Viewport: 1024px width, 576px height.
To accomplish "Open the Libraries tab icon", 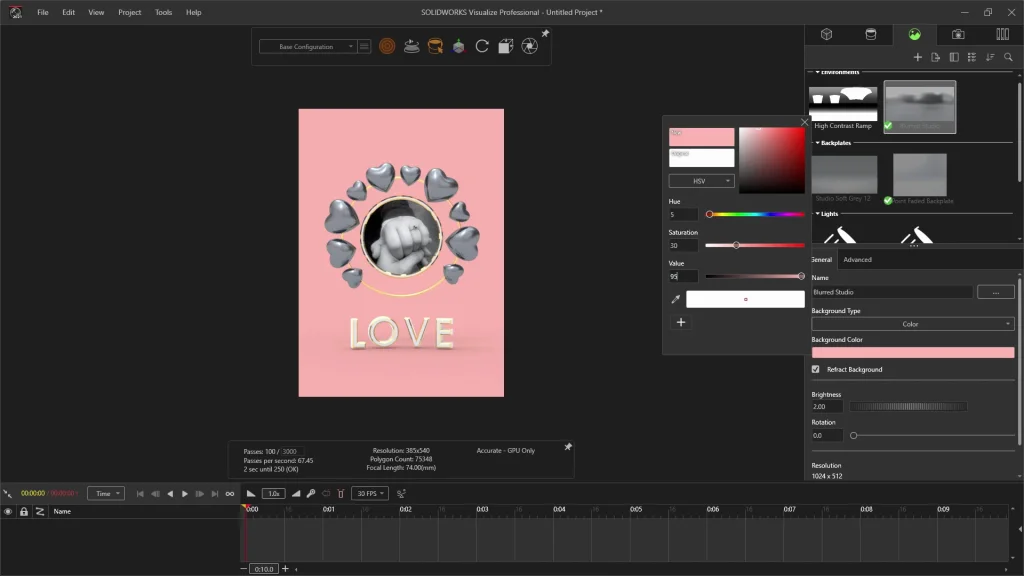I will pyautogui.click(x=1002, y=34).
